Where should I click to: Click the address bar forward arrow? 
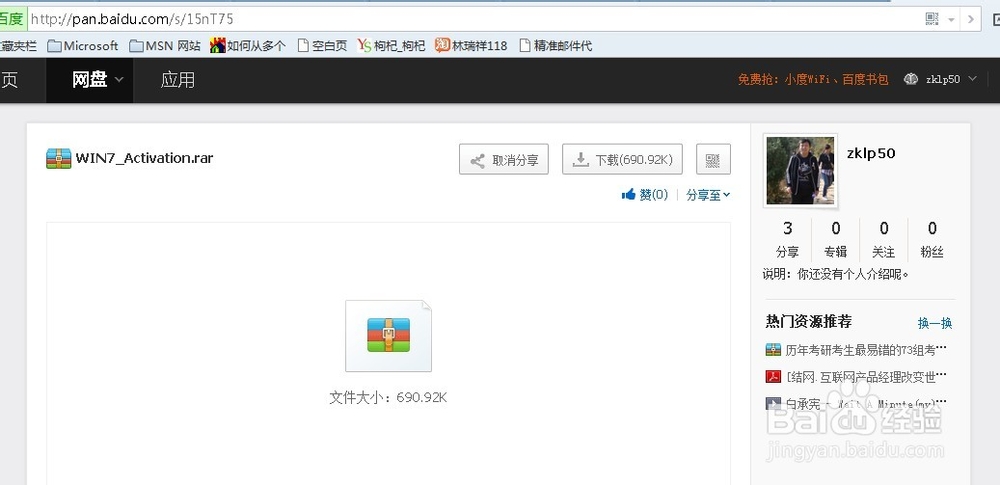coord(971,19)
